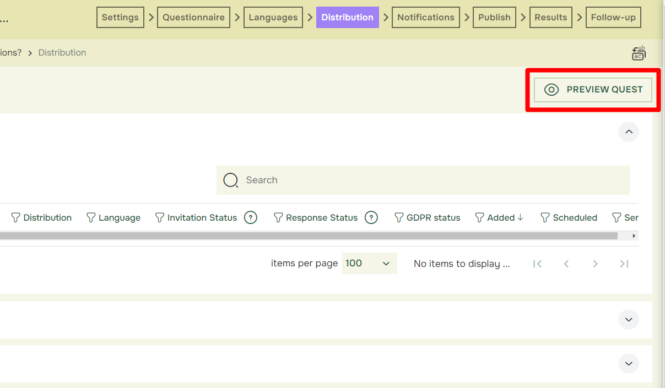Click the Language column header
The image size is (665, 388).
pos(119,218)
